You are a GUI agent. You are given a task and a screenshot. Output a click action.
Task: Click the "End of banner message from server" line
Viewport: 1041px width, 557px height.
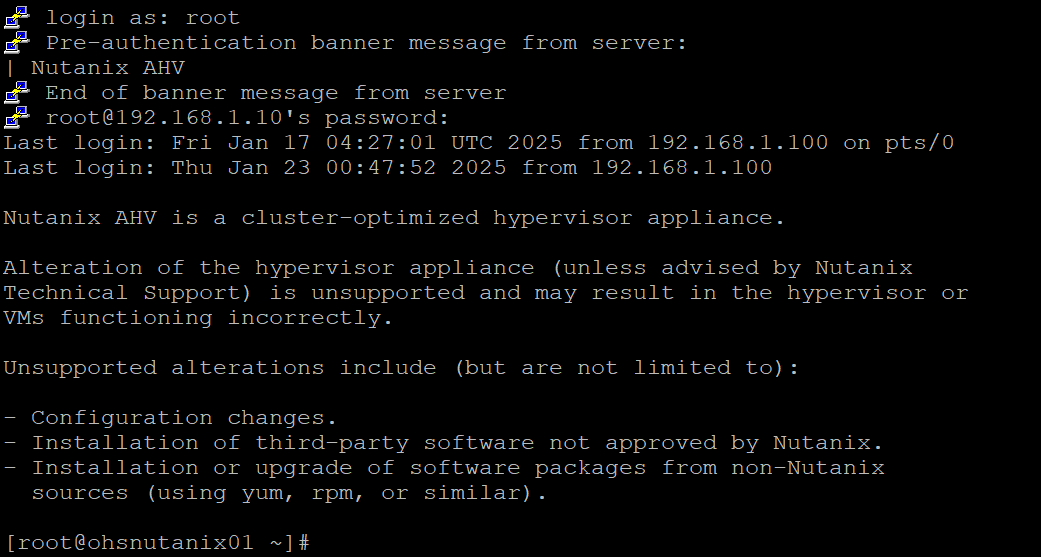(x=276, y=93)
